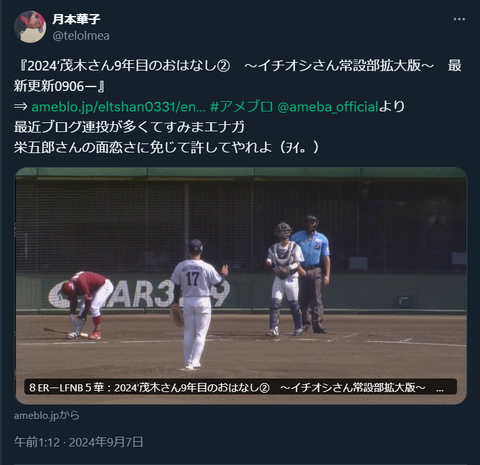This screenshot has width=480, height=465.
Task: Open the #アメブロ hashtag
Action: point(242,107)
